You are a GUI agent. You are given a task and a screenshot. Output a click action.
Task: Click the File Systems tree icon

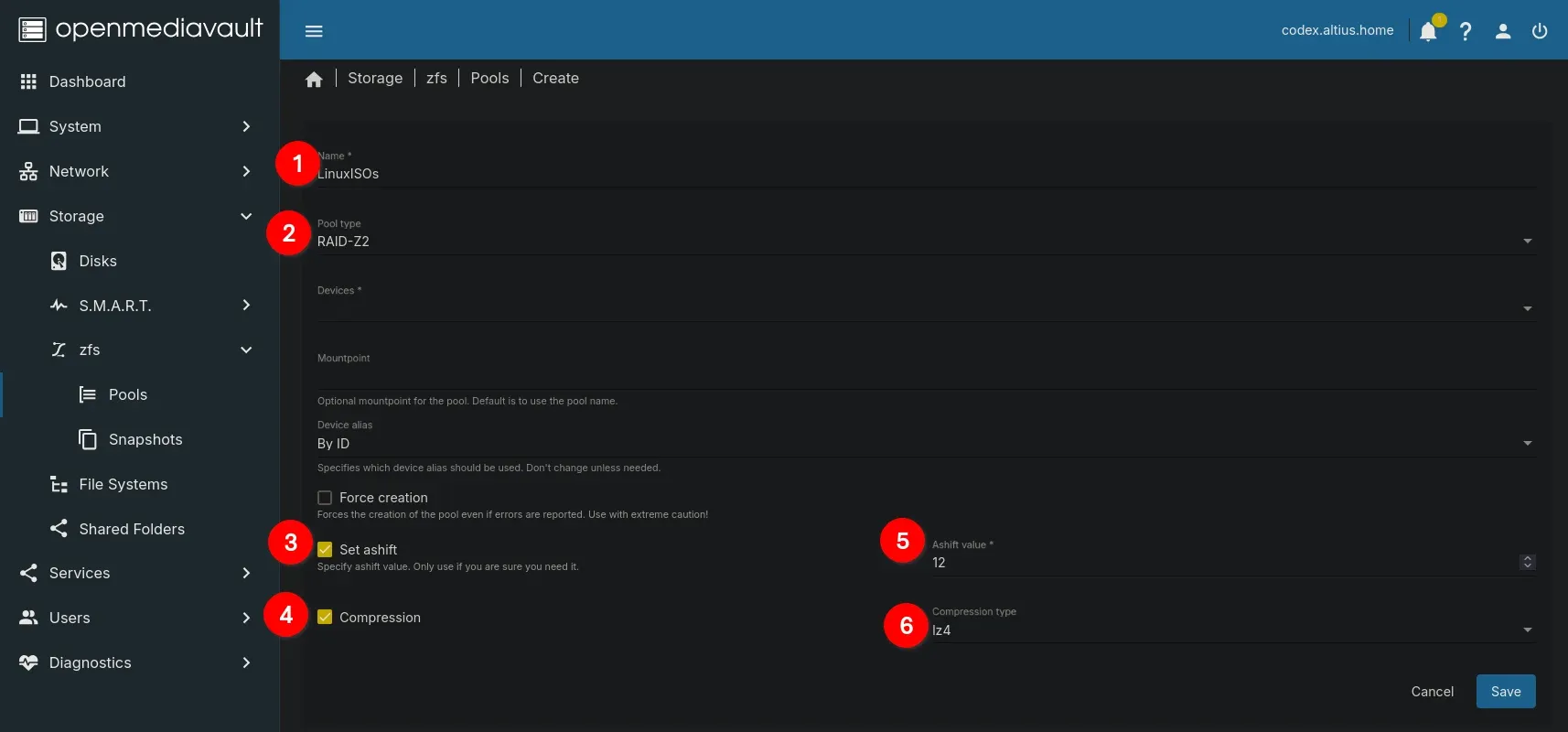[x=59, y=484]
